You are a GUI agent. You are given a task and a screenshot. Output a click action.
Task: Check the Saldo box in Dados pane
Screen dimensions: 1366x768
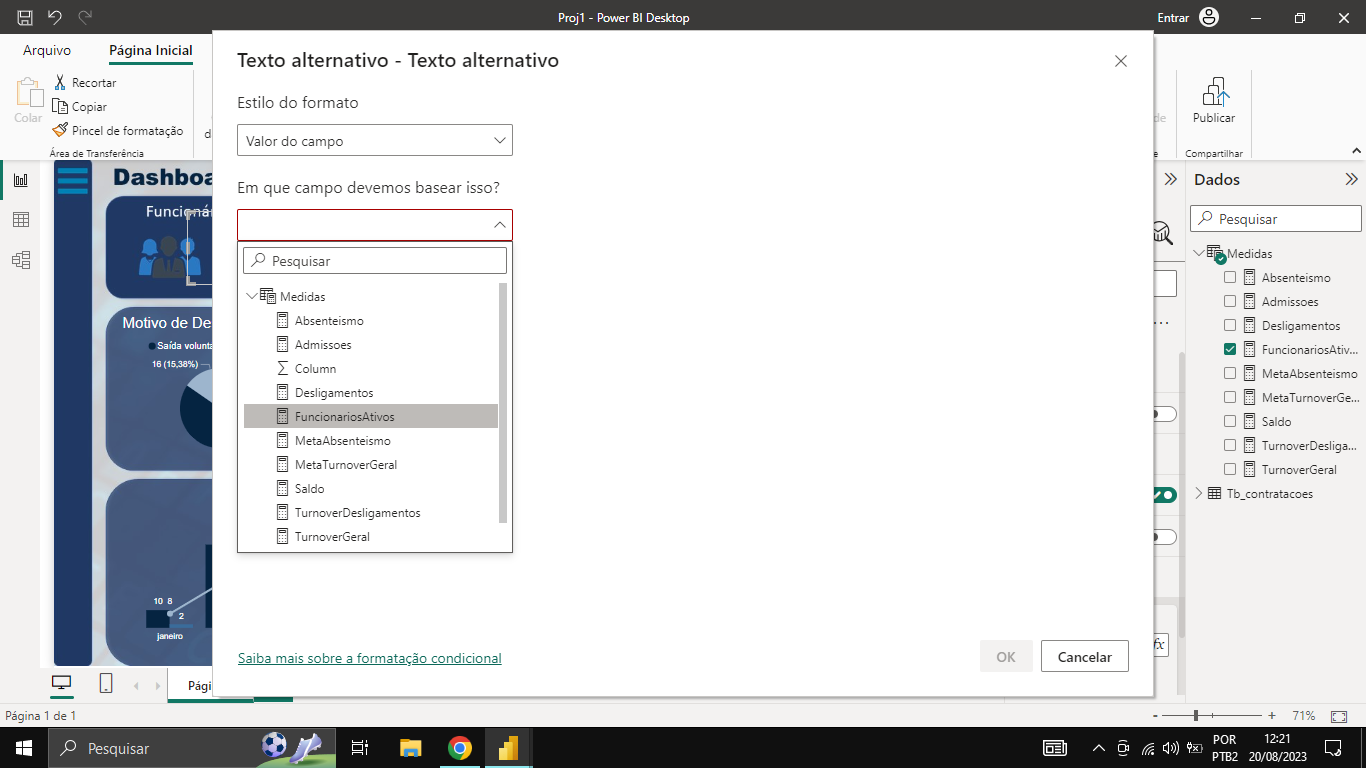coord(1230,422)
